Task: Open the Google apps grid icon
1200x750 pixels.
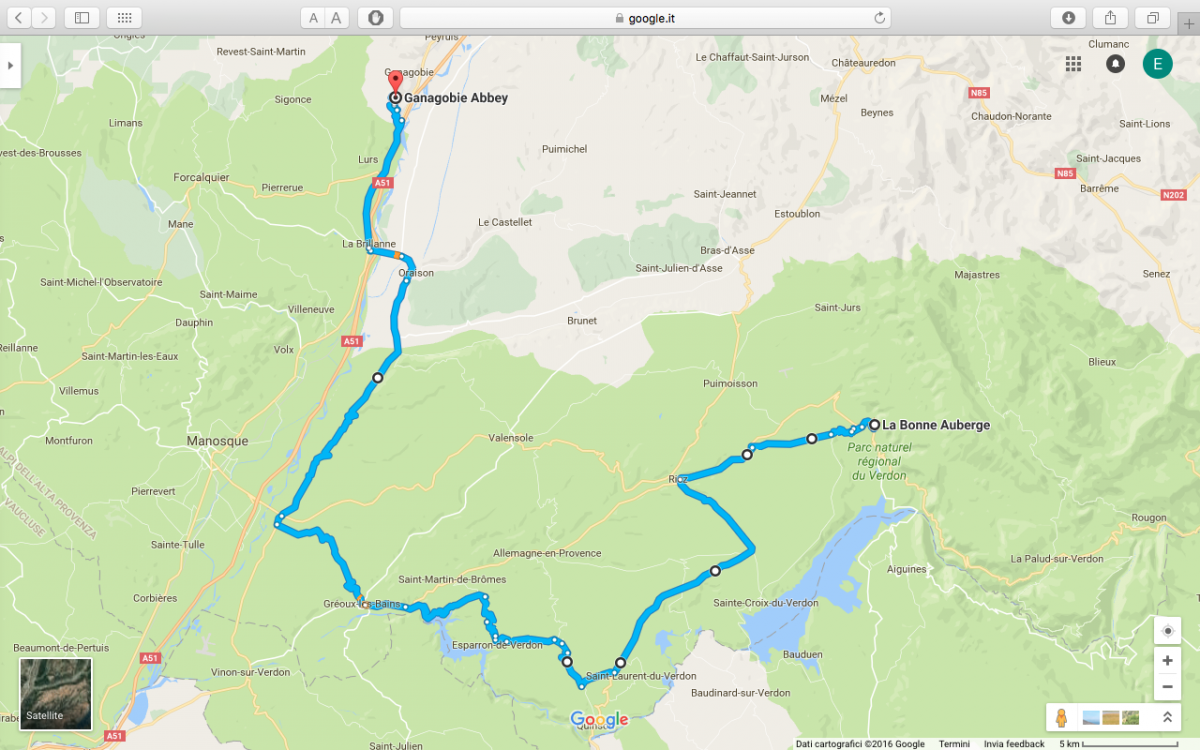Action: click(x=1073, y=64)
